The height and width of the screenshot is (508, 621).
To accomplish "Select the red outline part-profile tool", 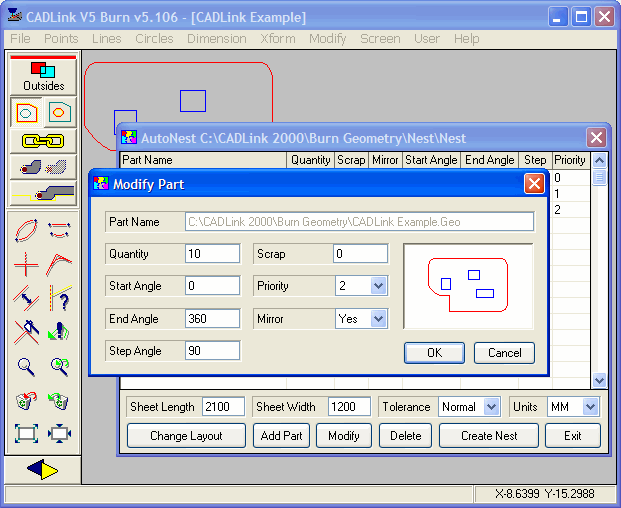I will point(27,112).
